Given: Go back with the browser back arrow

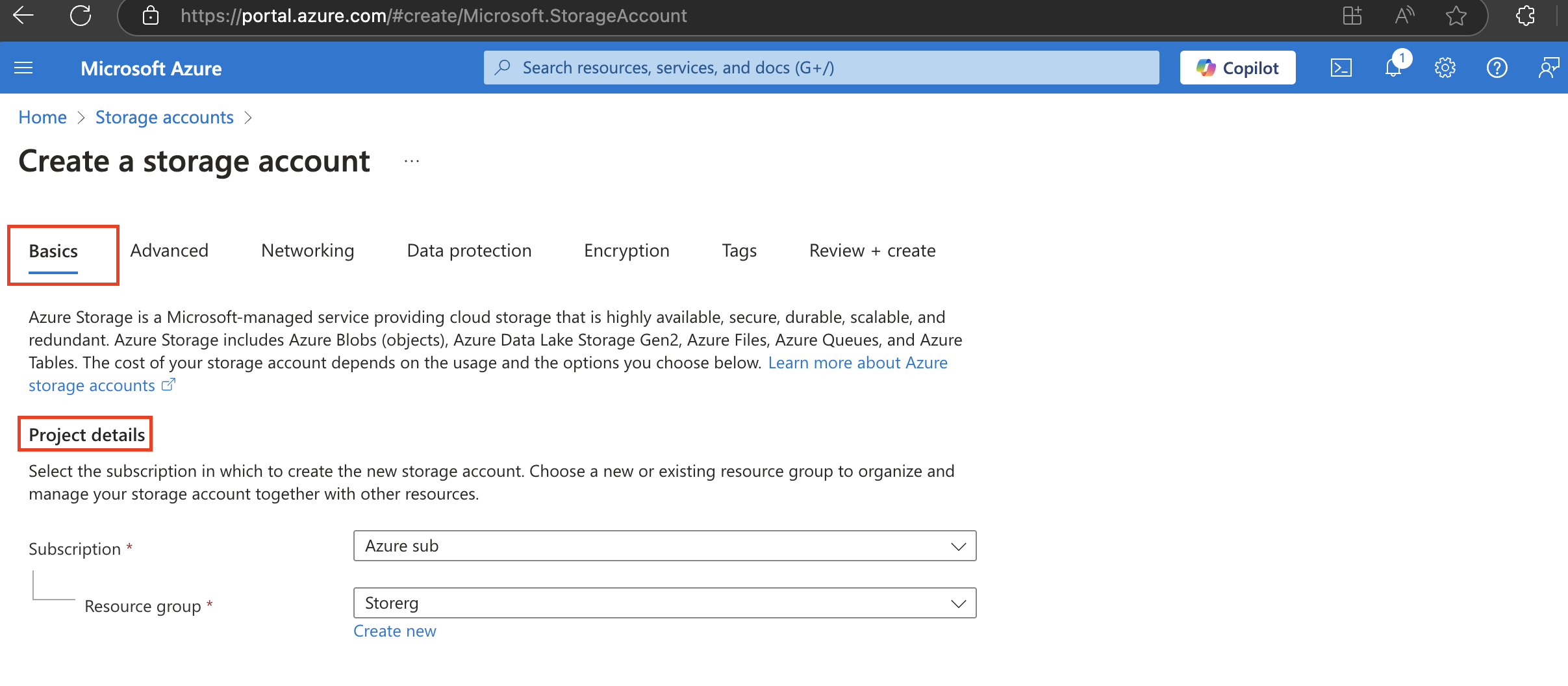Looking at the screenshot, I should point(23,16).
